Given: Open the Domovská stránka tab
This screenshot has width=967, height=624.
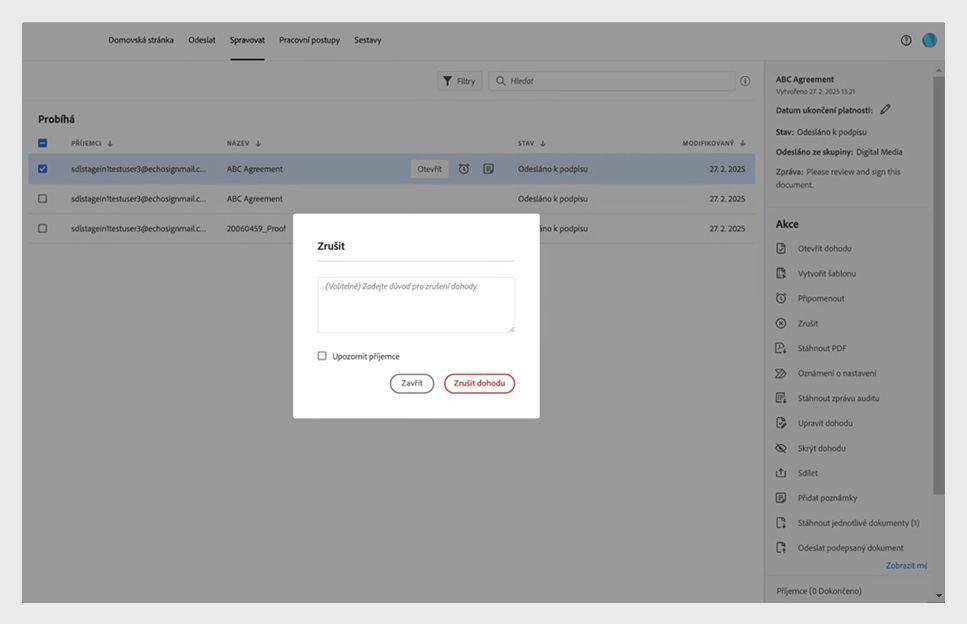Looking at the screenshot, I should coord(141,40).
